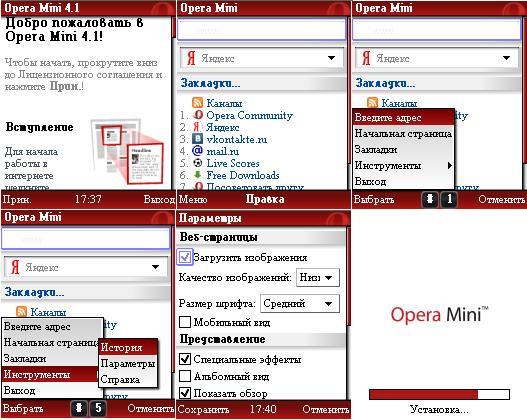Expand the Яндекс dropdown on the screen with the single open menu
Screen dimensions: 527x420
pyautogui.click(x=506, y=58)
